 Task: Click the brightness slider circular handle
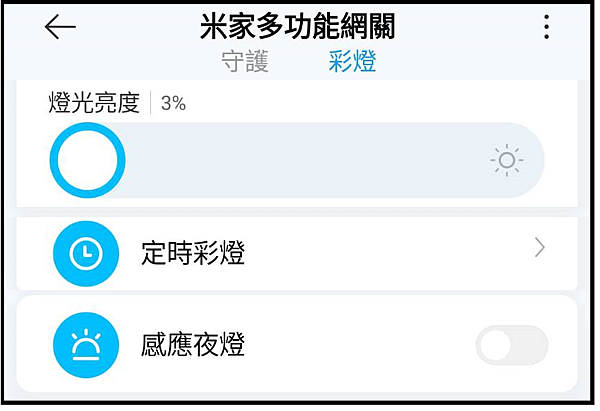[88, 160]
